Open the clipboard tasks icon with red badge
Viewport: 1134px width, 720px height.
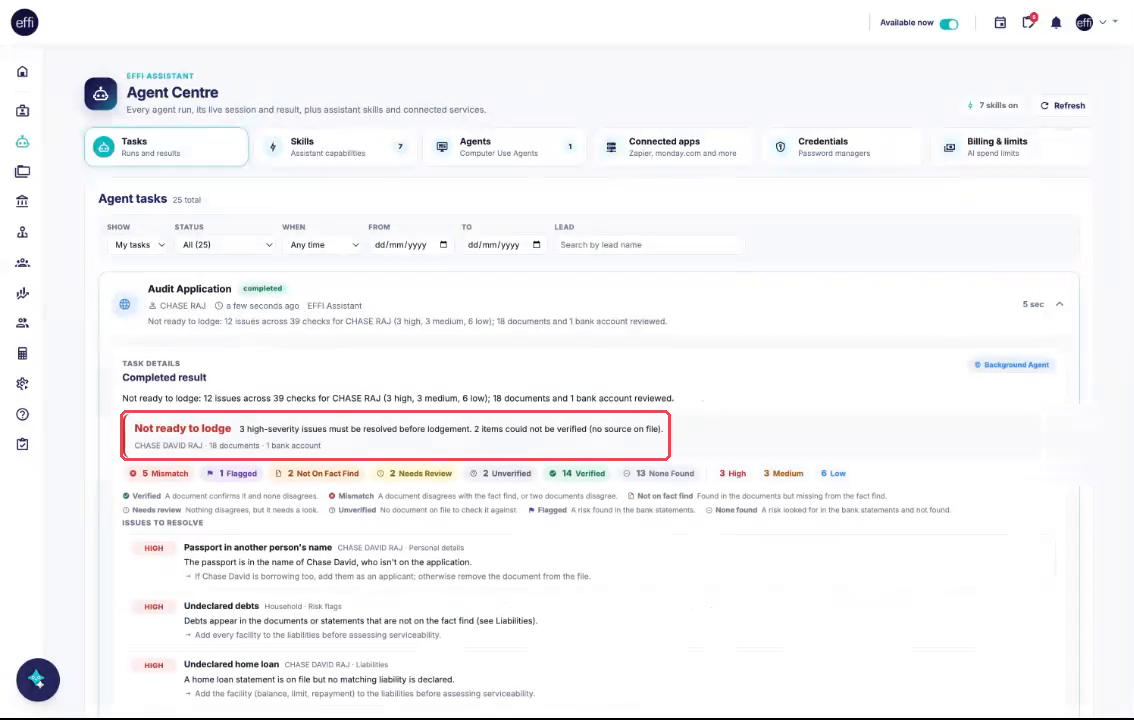(x=1028, y=22)
